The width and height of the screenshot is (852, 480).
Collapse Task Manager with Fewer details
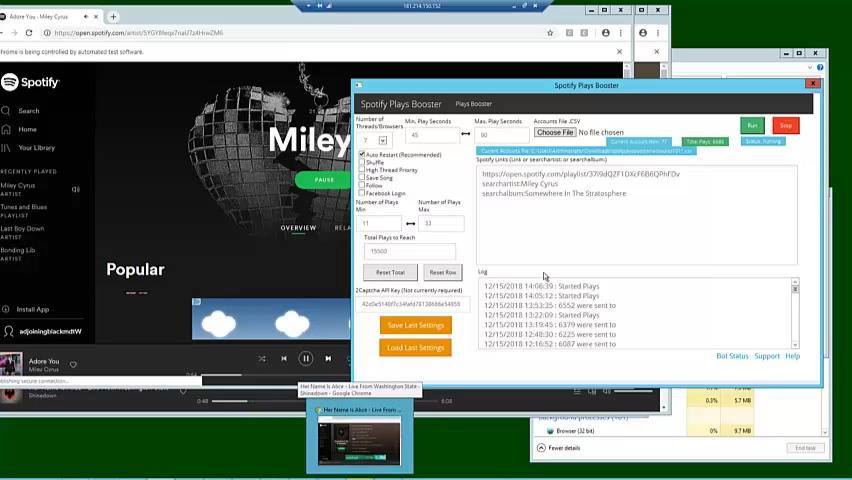click(x=559, y=448)
